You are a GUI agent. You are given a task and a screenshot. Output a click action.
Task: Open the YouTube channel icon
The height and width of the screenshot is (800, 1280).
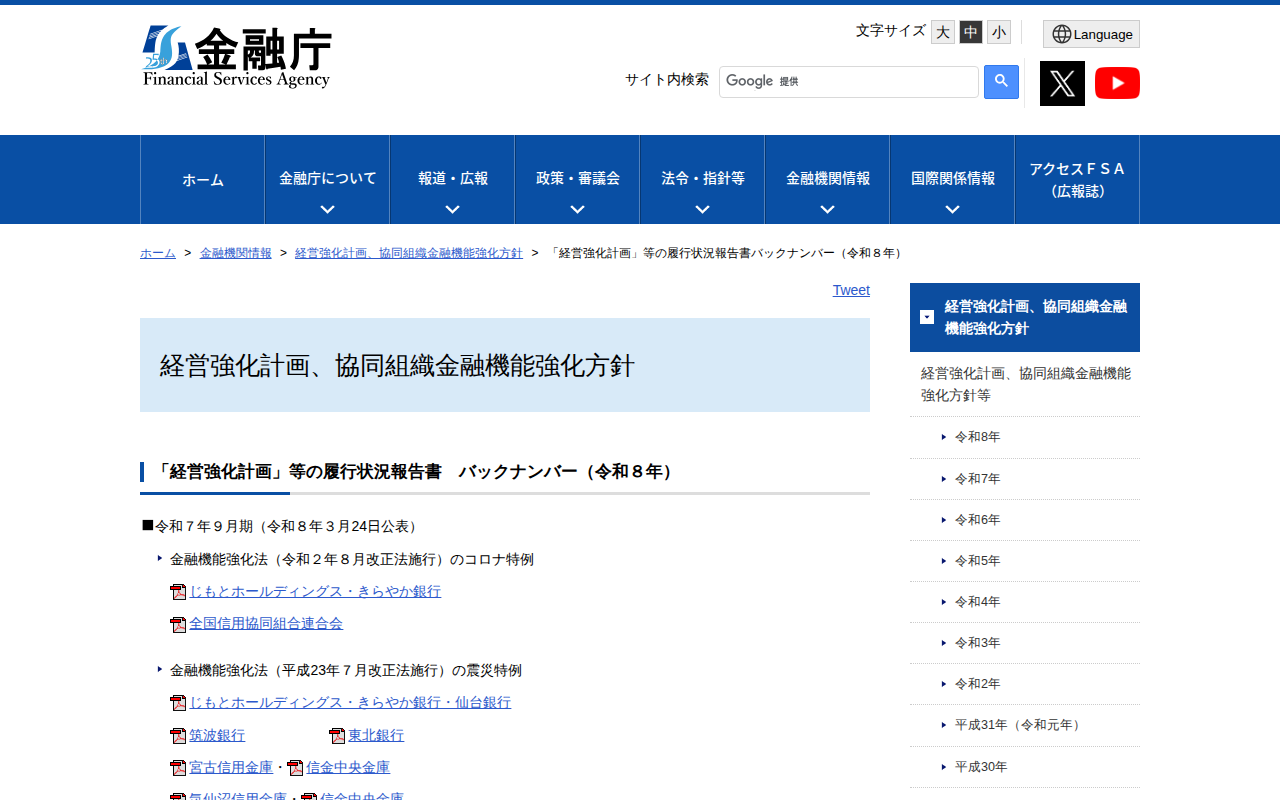[1117, 83]
